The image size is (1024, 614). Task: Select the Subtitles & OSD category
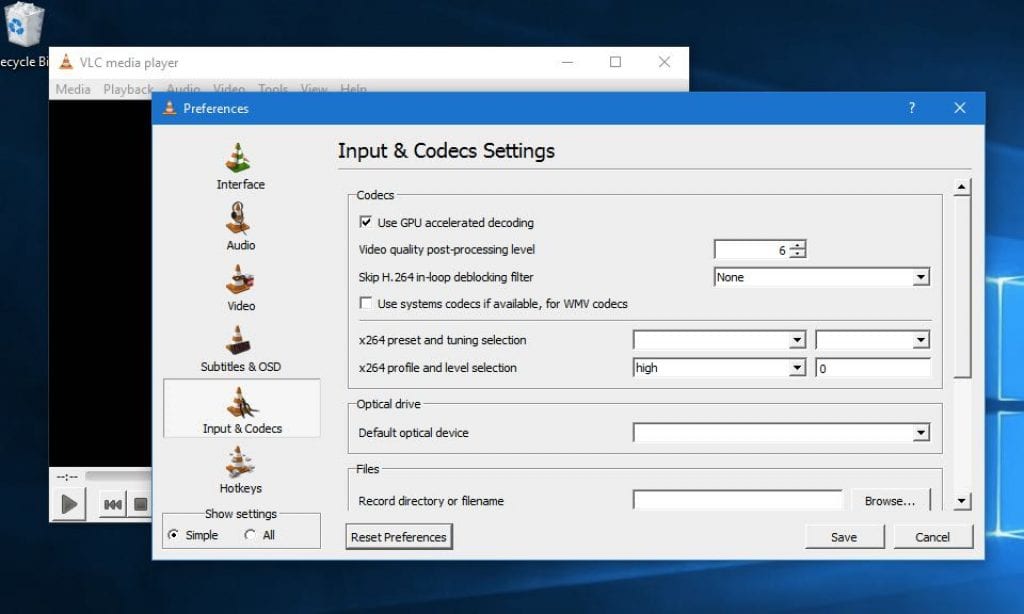point(240,352)
